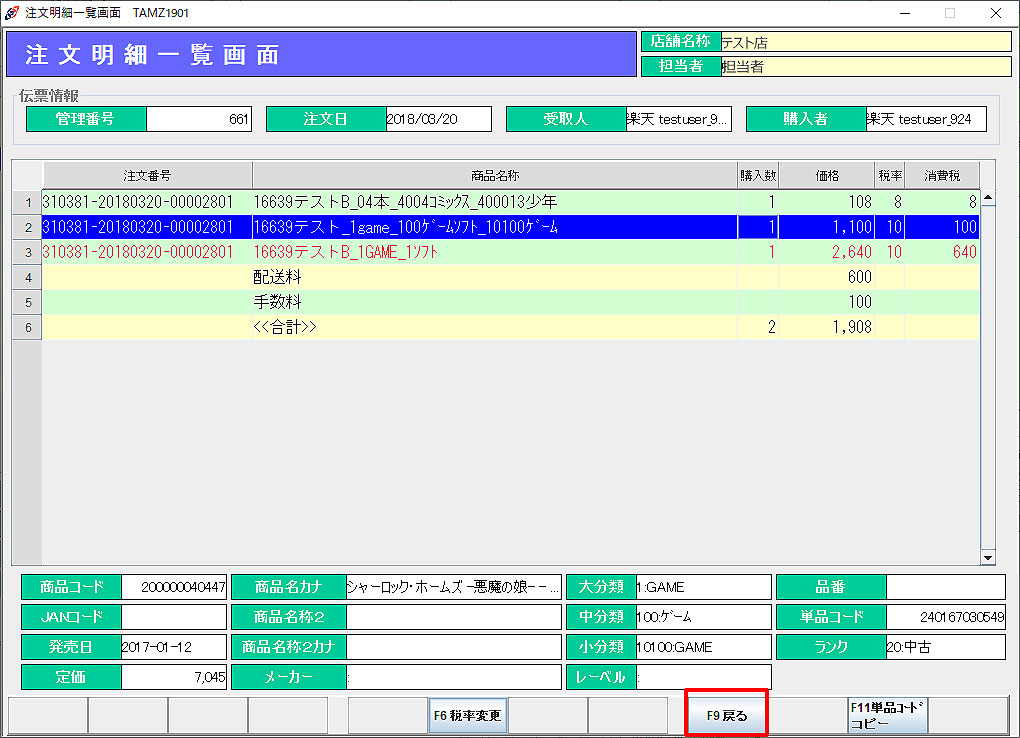This screenshot has height=738, width=1020.
Task: Select the 配送料 row in grid
Action: point(494,277)
